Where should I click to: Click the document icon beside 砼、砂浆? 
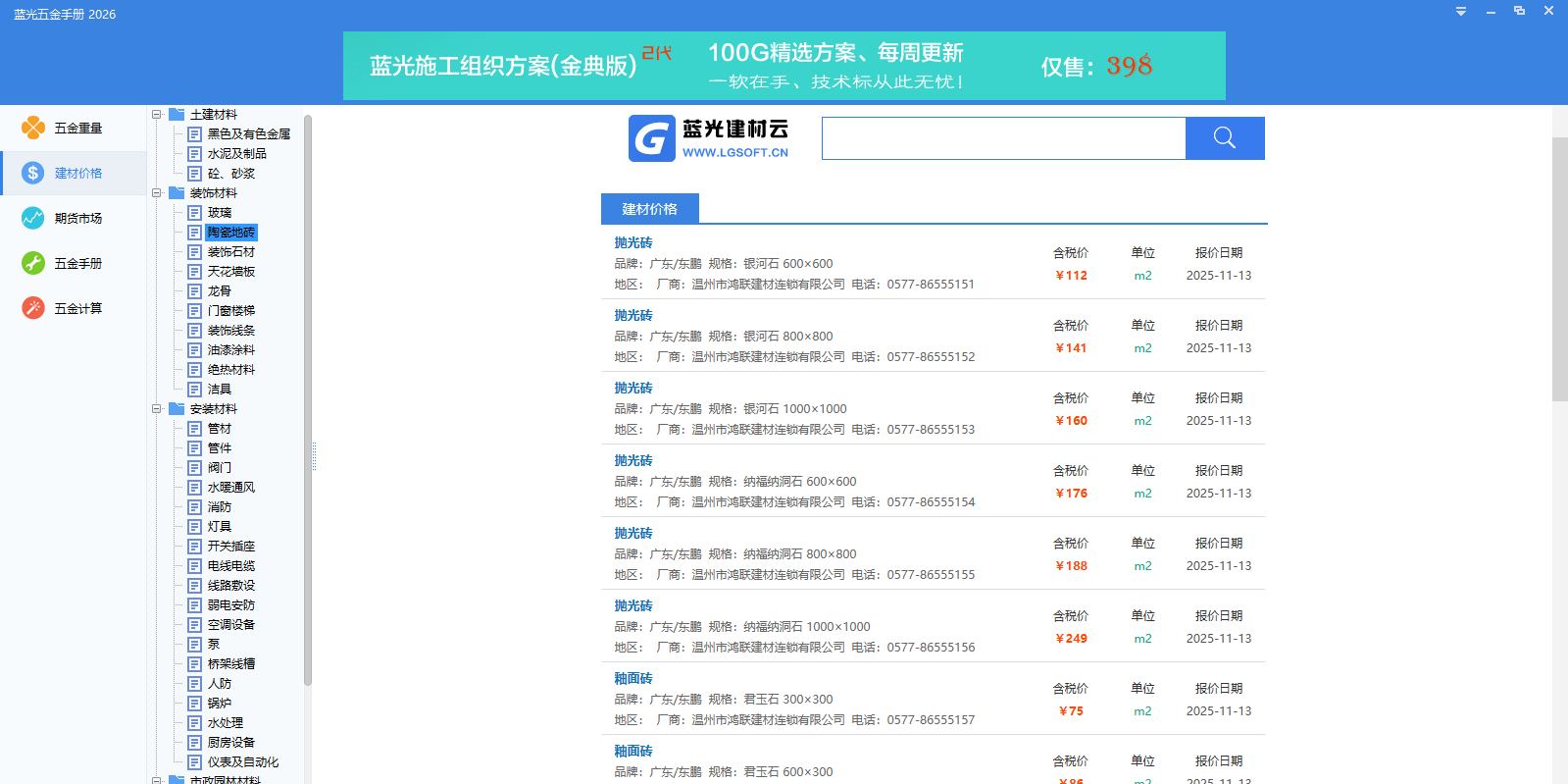pos(194,174)
